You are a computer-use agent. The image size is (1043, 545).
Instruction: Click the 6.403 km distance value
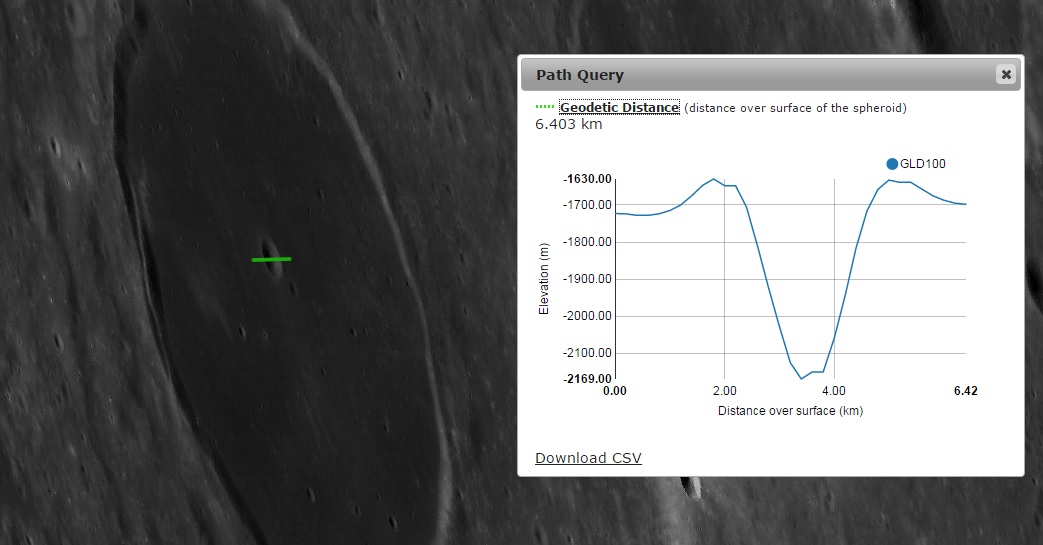click(569, 124)
